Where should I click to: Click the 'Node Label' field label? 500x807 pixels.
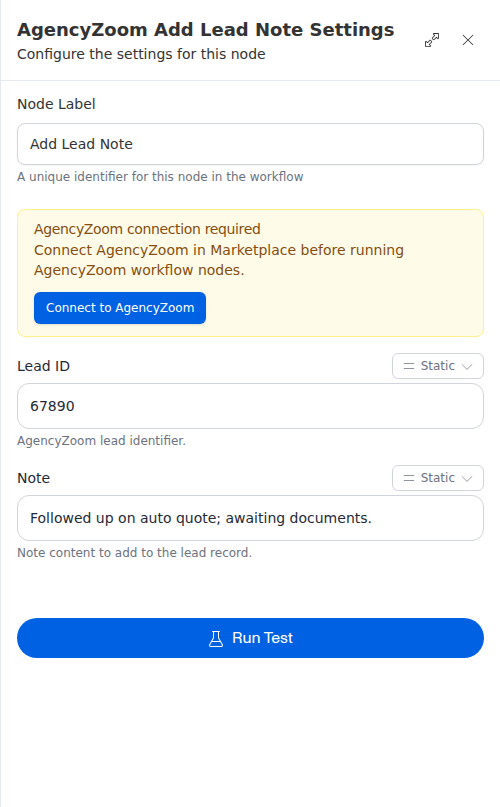[56, 104]
